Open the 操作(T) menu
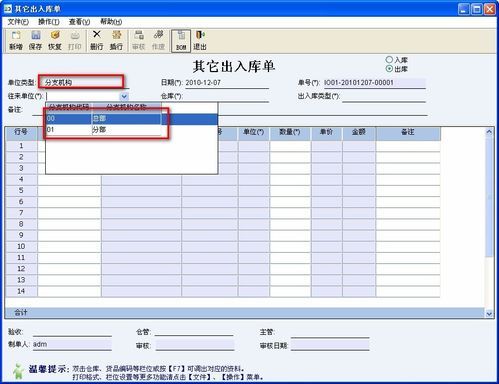 click(49, 22)
